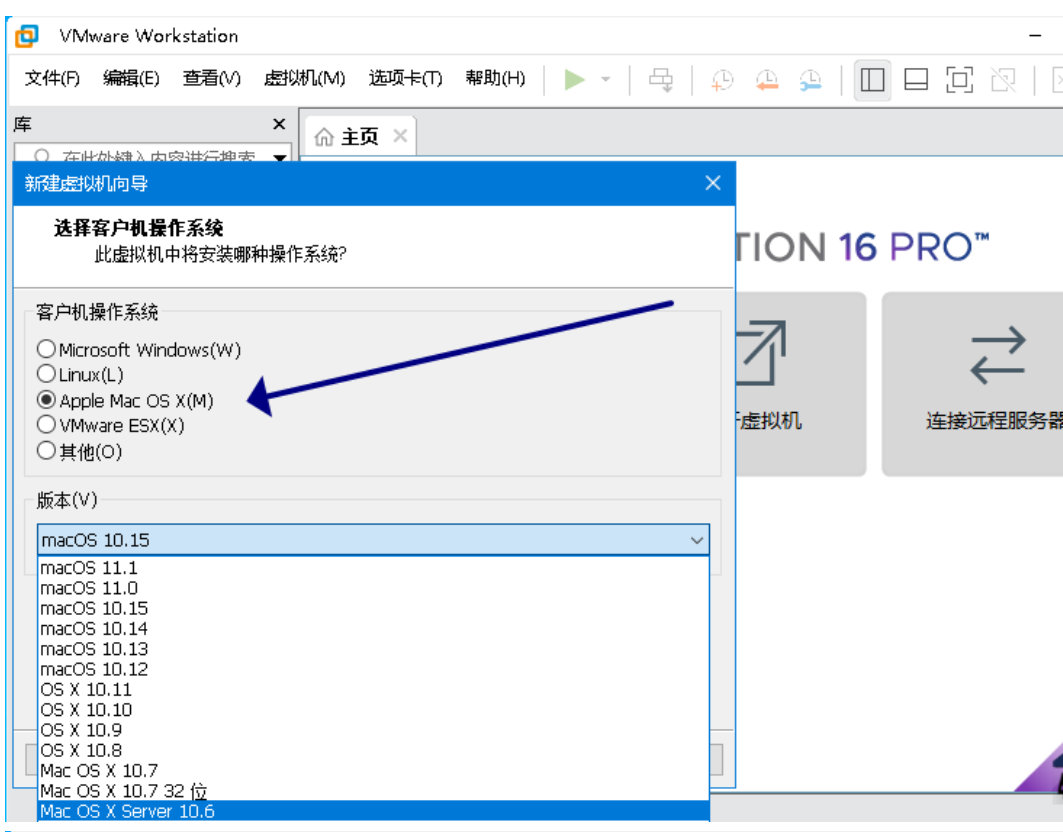
Task: Select Mac OS X 10.7 32 位 entry
Action: (x=373, y=791)
